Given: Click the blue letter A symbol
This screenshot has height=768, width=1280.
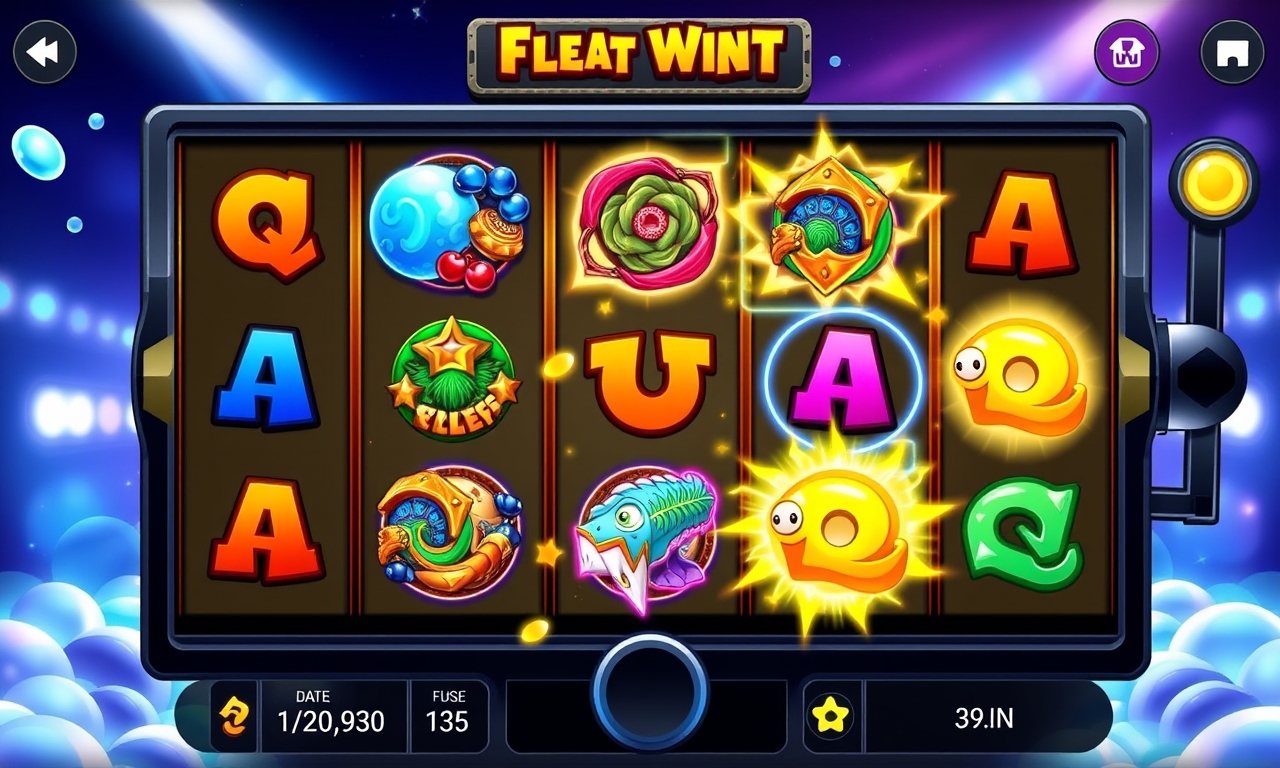Looking at the screenshot, I should pyautogui.click(x=264, y=378).
